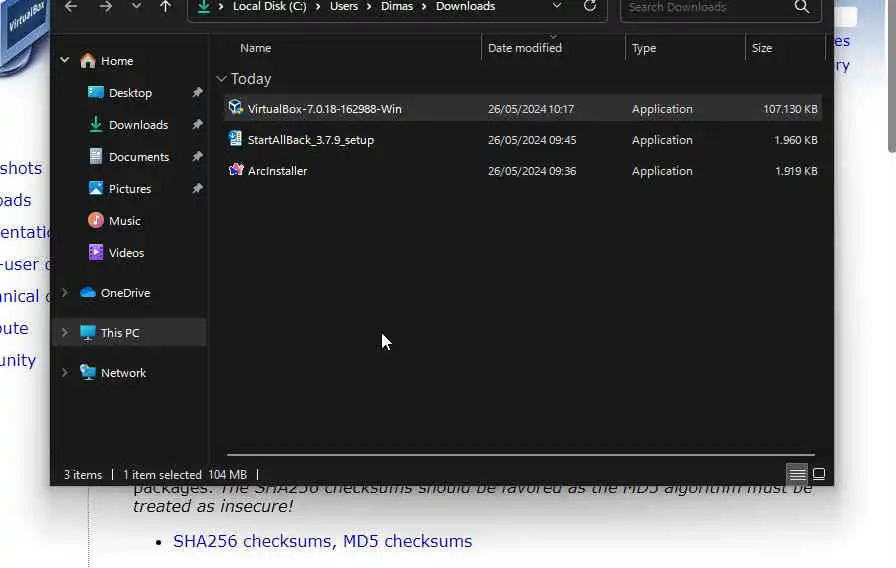
Task: Sort by Size column header
Action: pyautogui.click(x=762, y=48)
